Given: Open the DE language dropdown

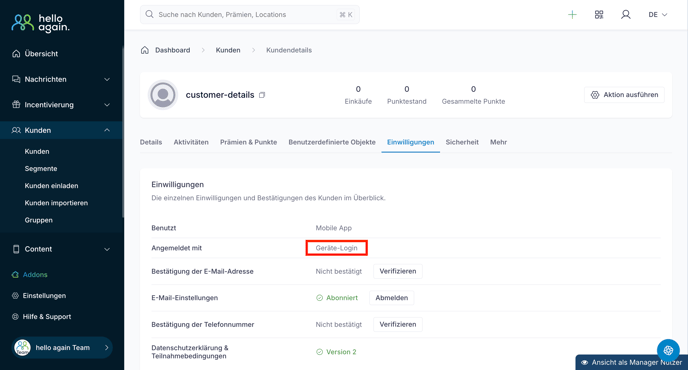Looking at the screenshot, I should pos(657,14).
